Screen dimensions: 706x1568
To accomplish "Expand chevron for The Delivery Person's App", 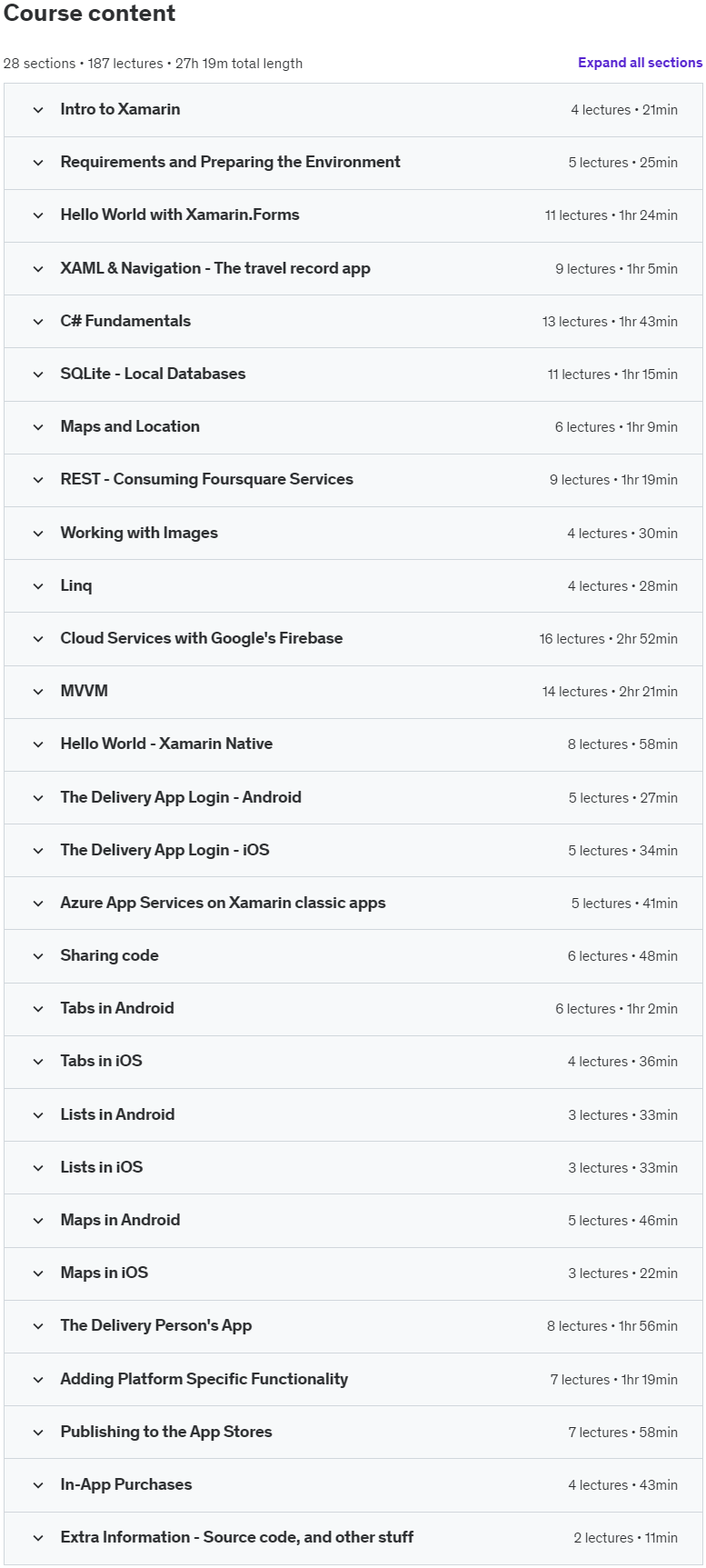I will (38, 1326).
